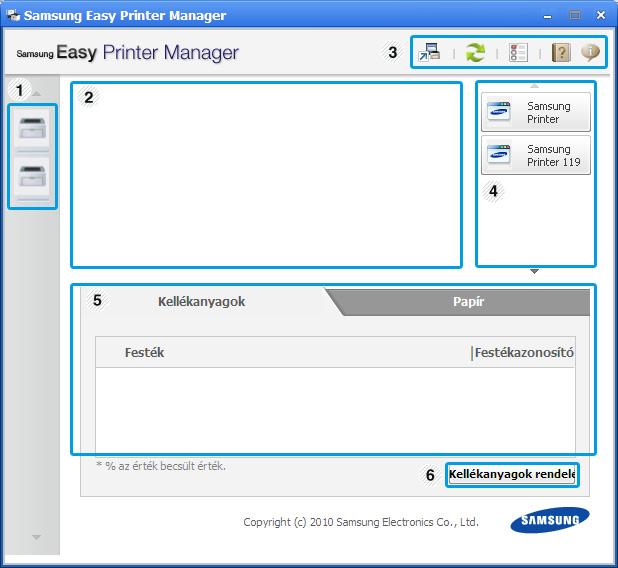Switch to the Papír tab

pos(468,302)
